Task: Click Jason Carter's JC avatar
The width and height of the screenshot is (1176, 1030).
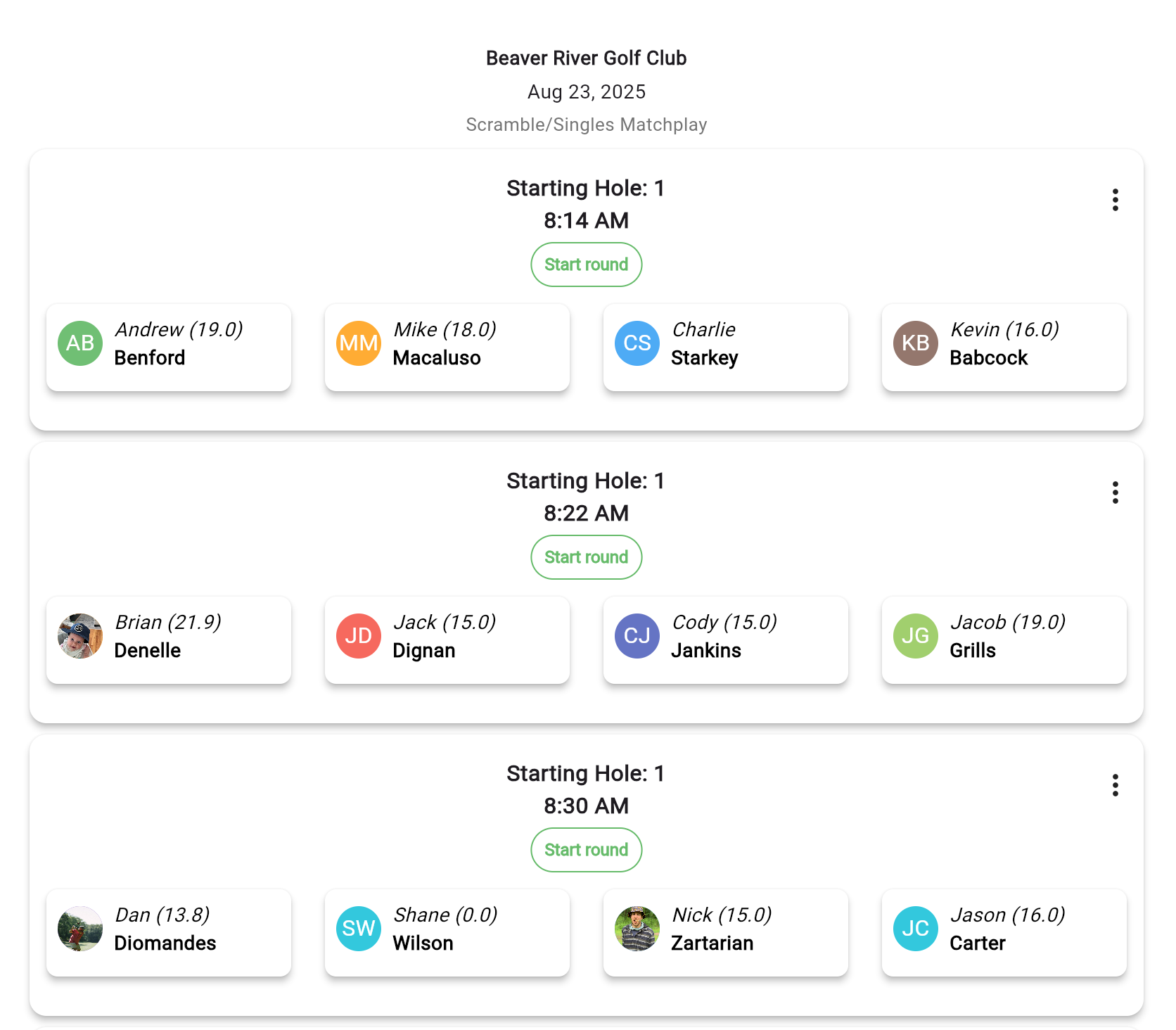Action: click(x=916, y=929)
